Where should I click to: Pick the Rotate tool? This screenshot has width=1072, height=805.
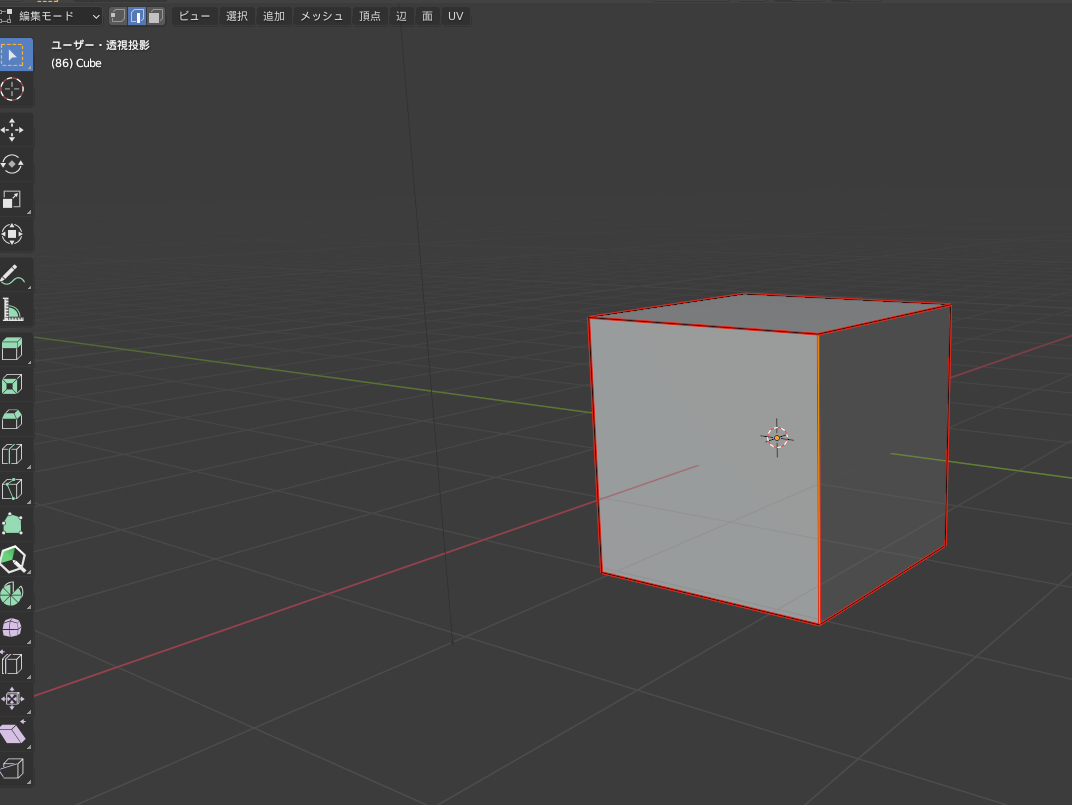coord(13,165)
